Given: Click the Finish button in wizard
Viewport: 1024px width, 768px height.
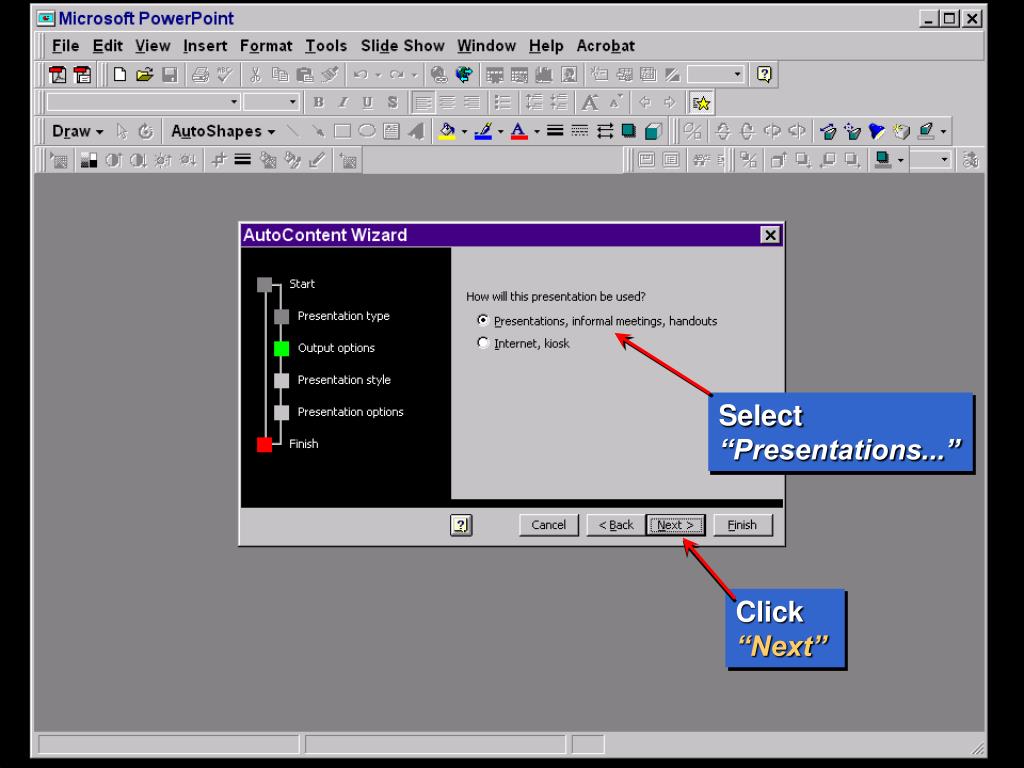Looking at the screenshot, I should pos(743,525).
